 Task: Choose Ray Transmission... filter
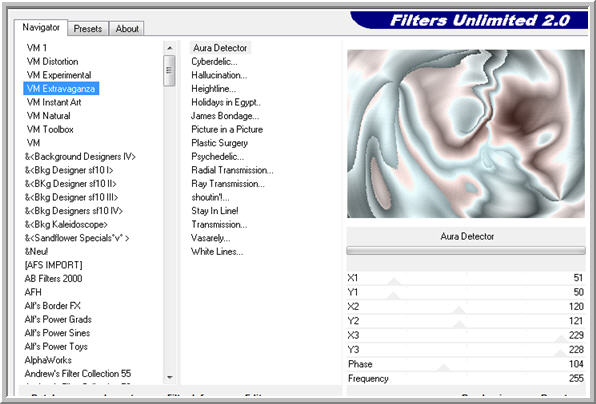[228, 184]
